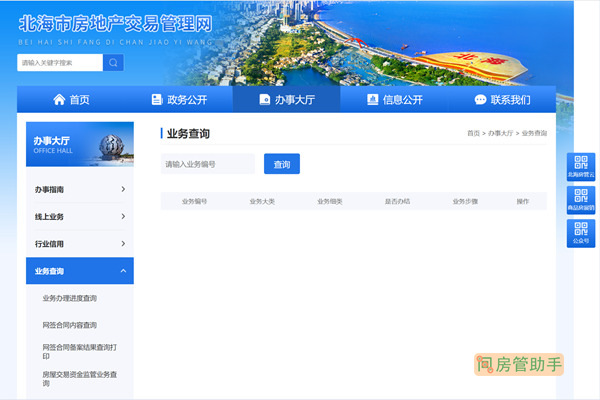Open the 问房管助手 assistant widget
Image resolution: width=600 pixels, height=400 pixels.
tap(519, 364)
